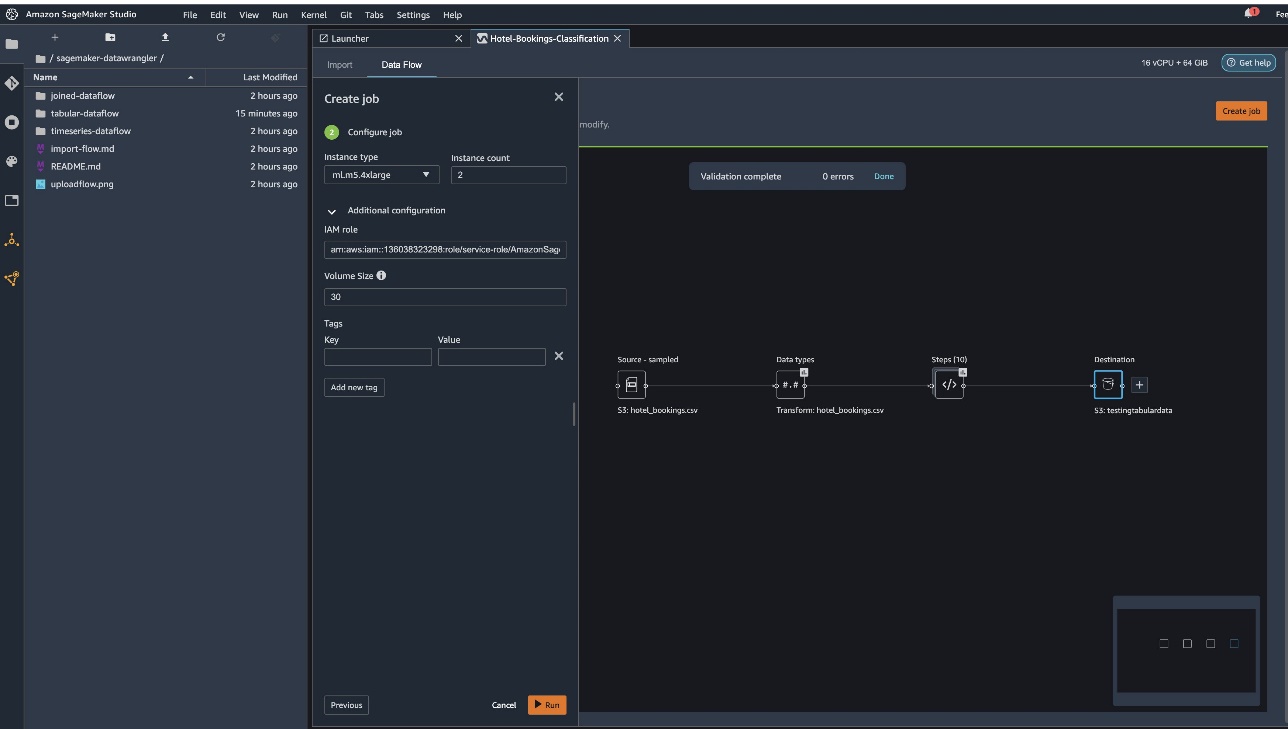Viewport: 1288px width, 729px height.
Task: Click the Instance count field
Action: click(509, 175)
